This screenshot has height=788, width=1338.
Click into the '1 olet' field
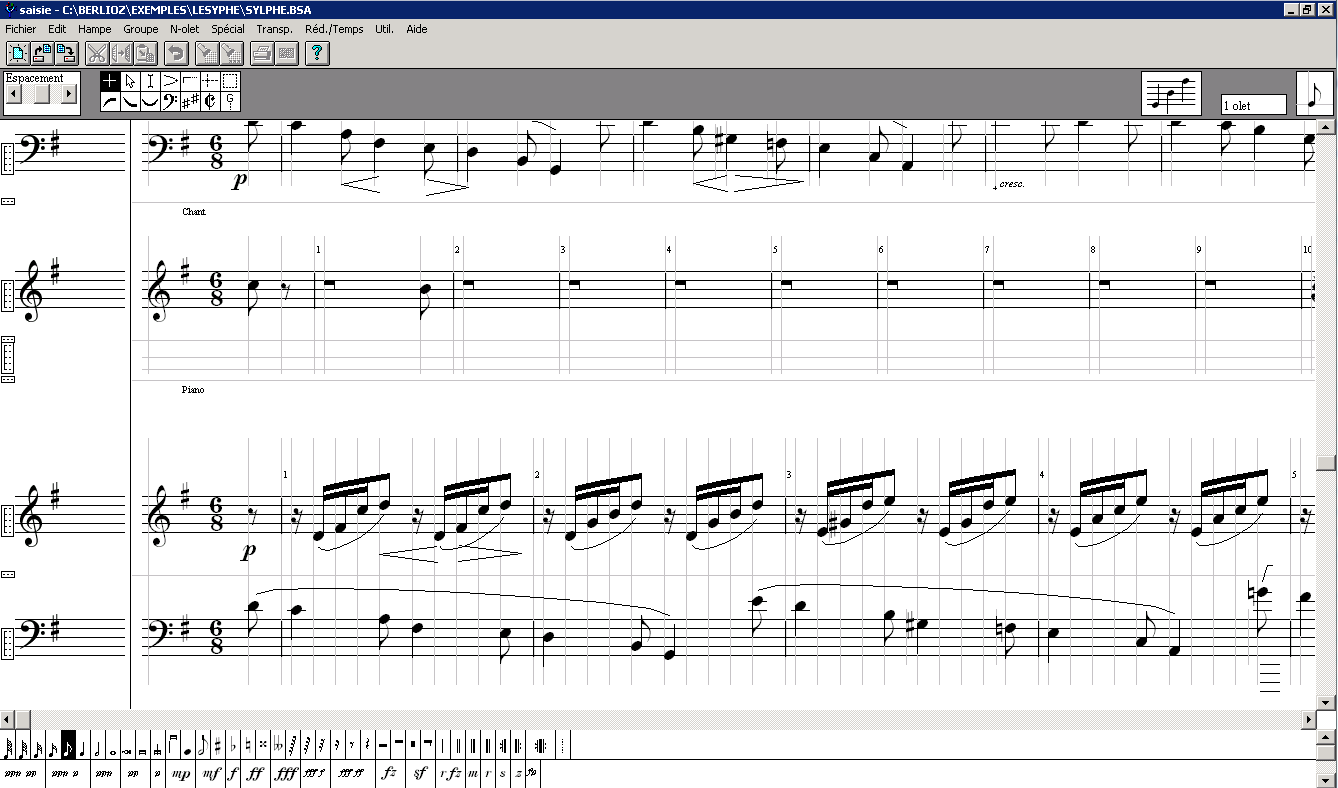[x=1254, y=105]
